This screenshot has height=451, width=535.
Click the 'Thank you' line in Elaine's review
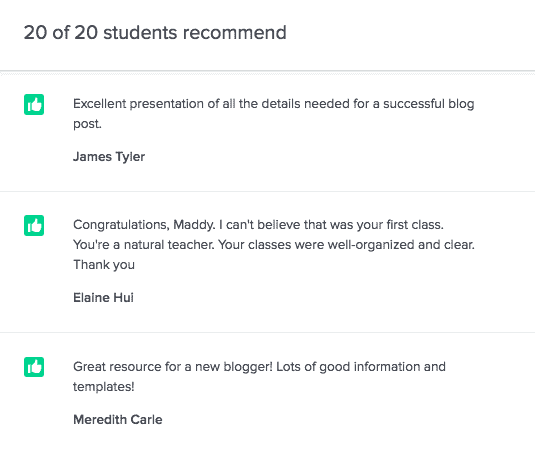pyautogui.click(x=104, y=265)
